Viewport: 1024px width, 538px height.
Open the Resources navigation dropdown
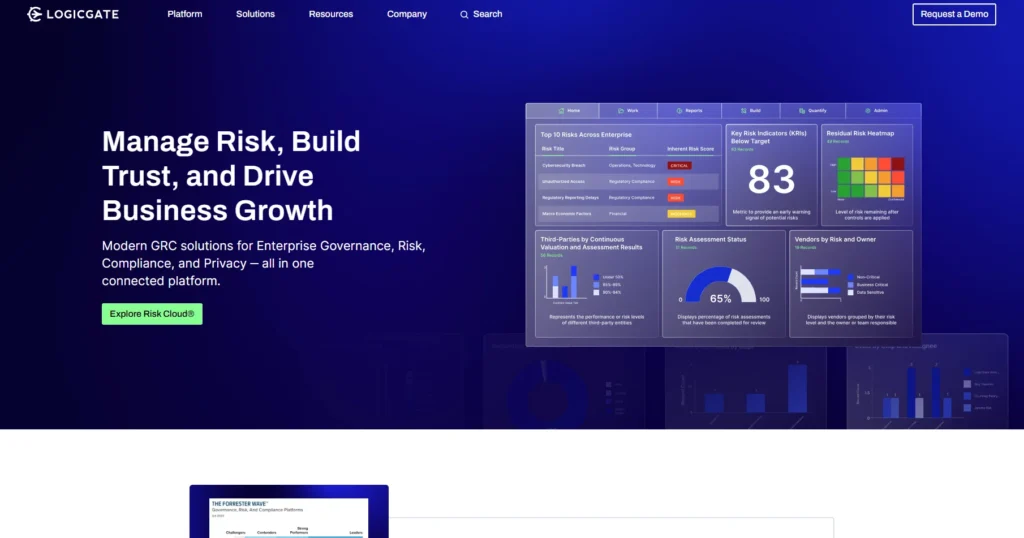(x=331, y=14)
